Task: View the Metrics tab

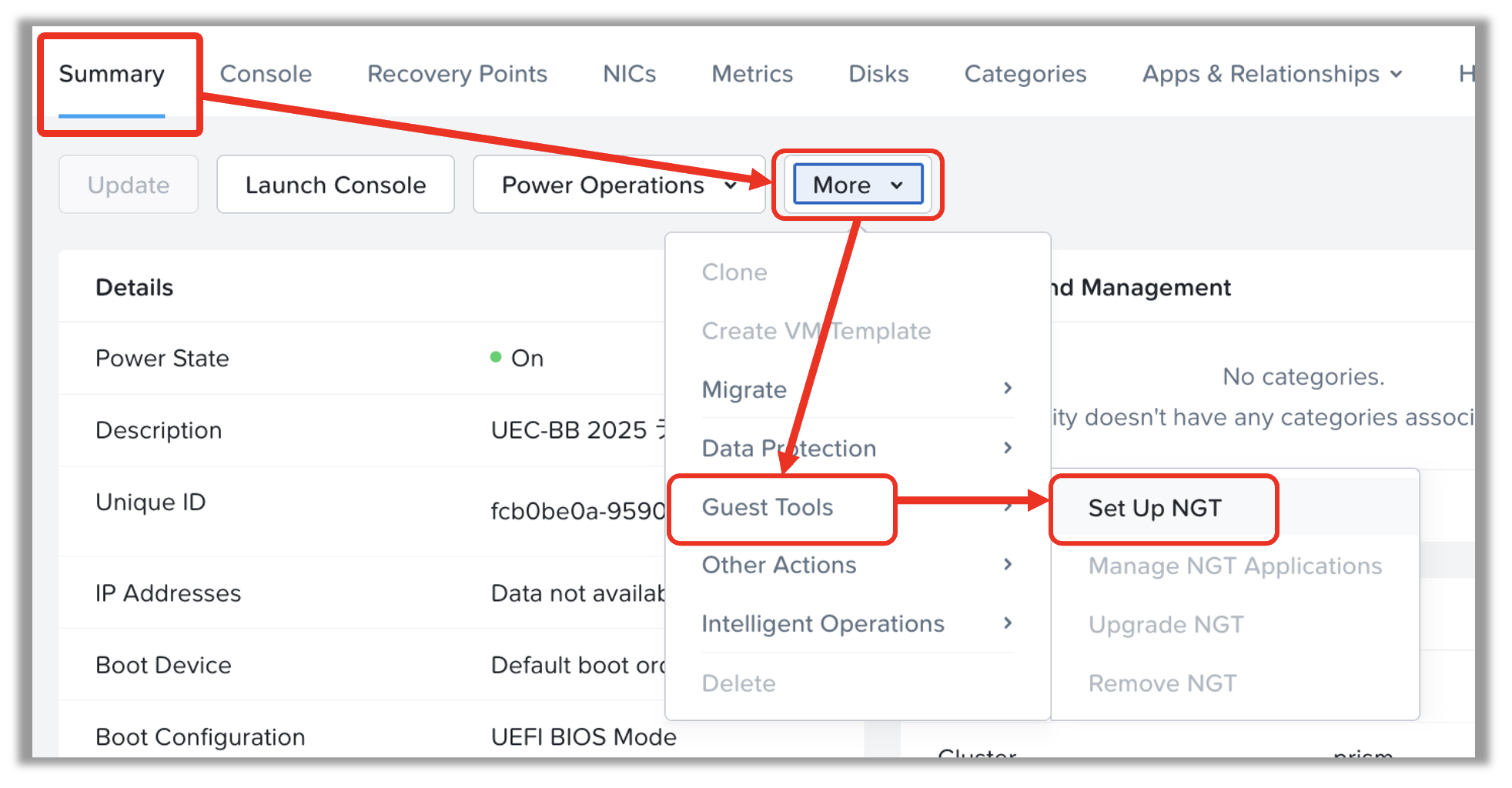Action: coord(751,74)
